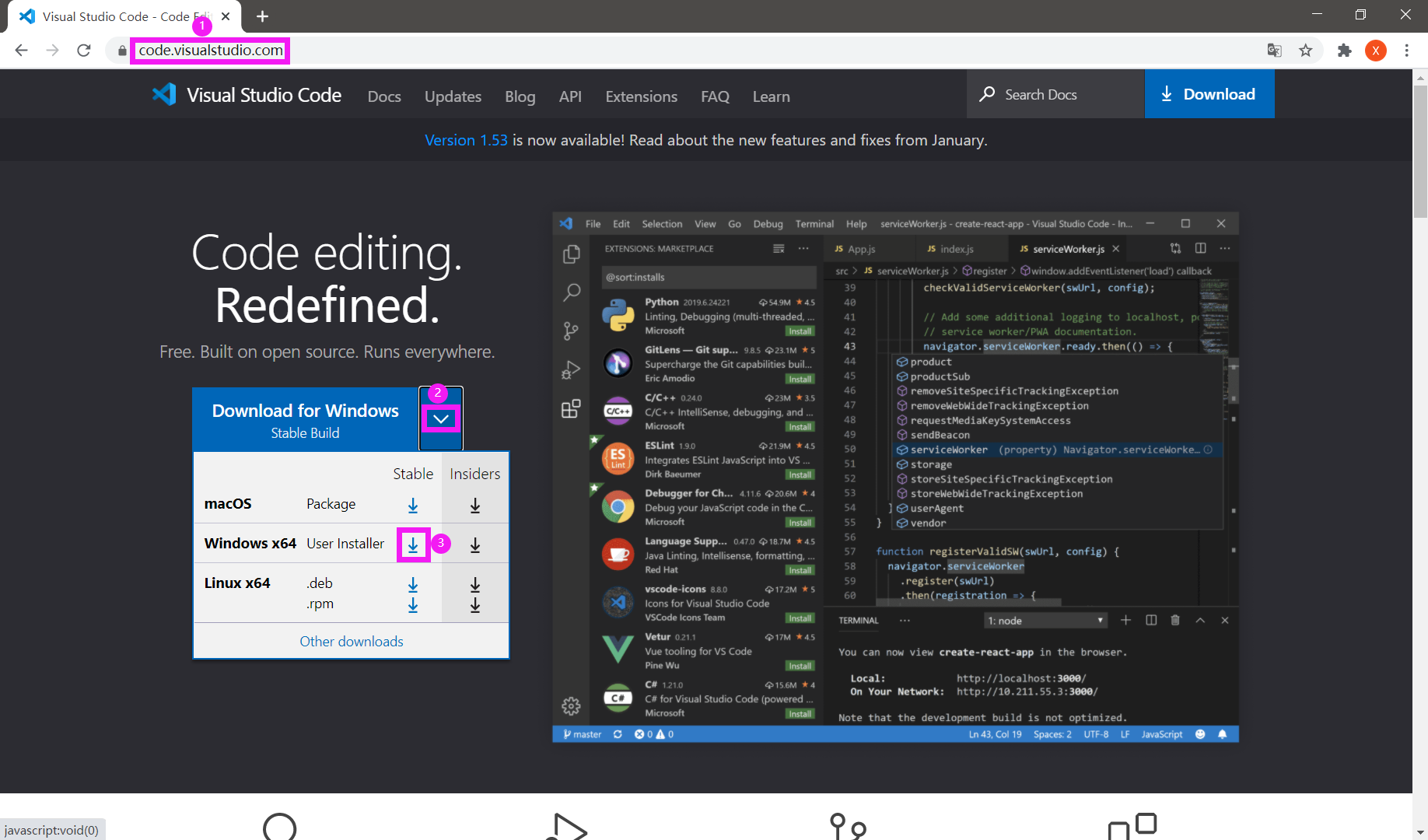Click the VS Code editor screenshot image
This screenshot has height=840, width=1428.
[x=895, y=478]
